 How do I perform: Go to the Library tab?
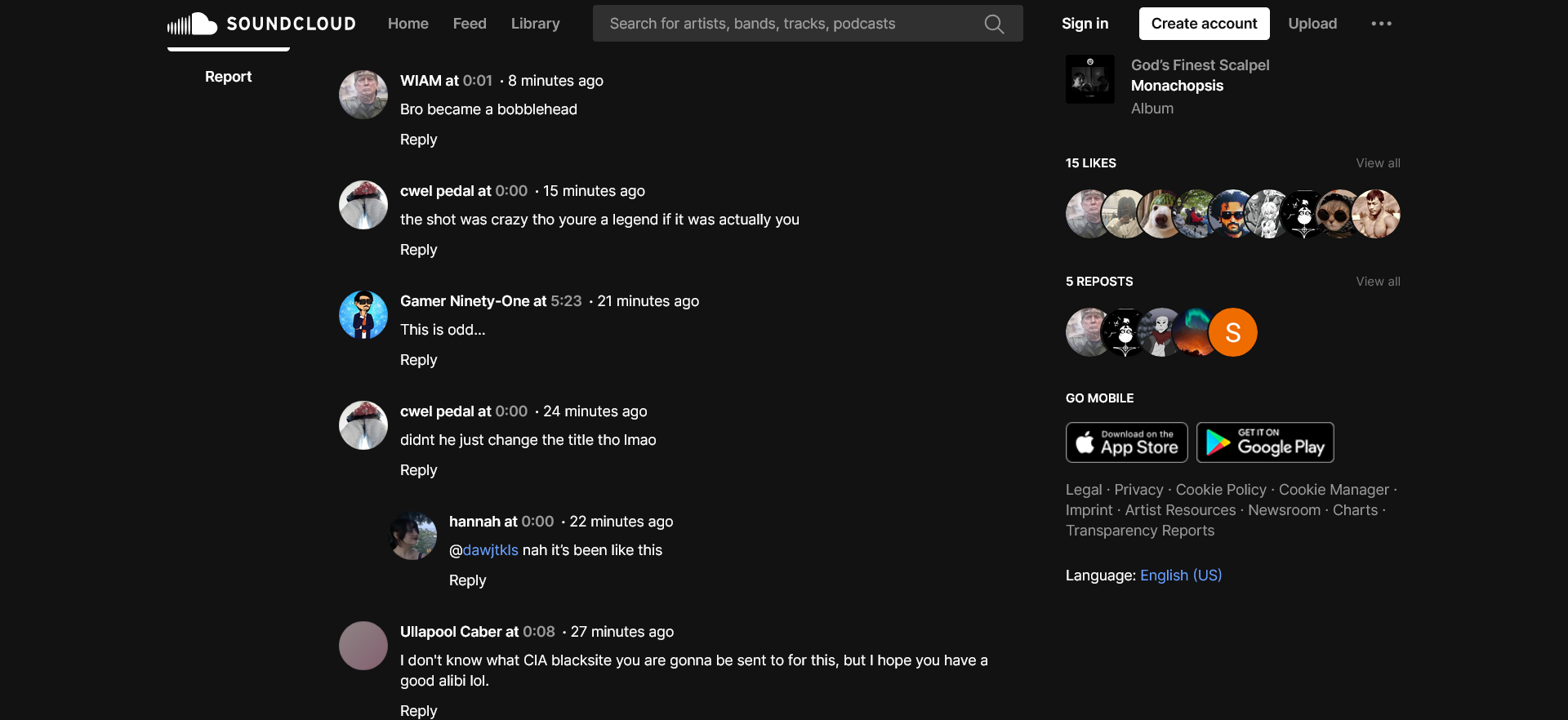click(535, 24)
